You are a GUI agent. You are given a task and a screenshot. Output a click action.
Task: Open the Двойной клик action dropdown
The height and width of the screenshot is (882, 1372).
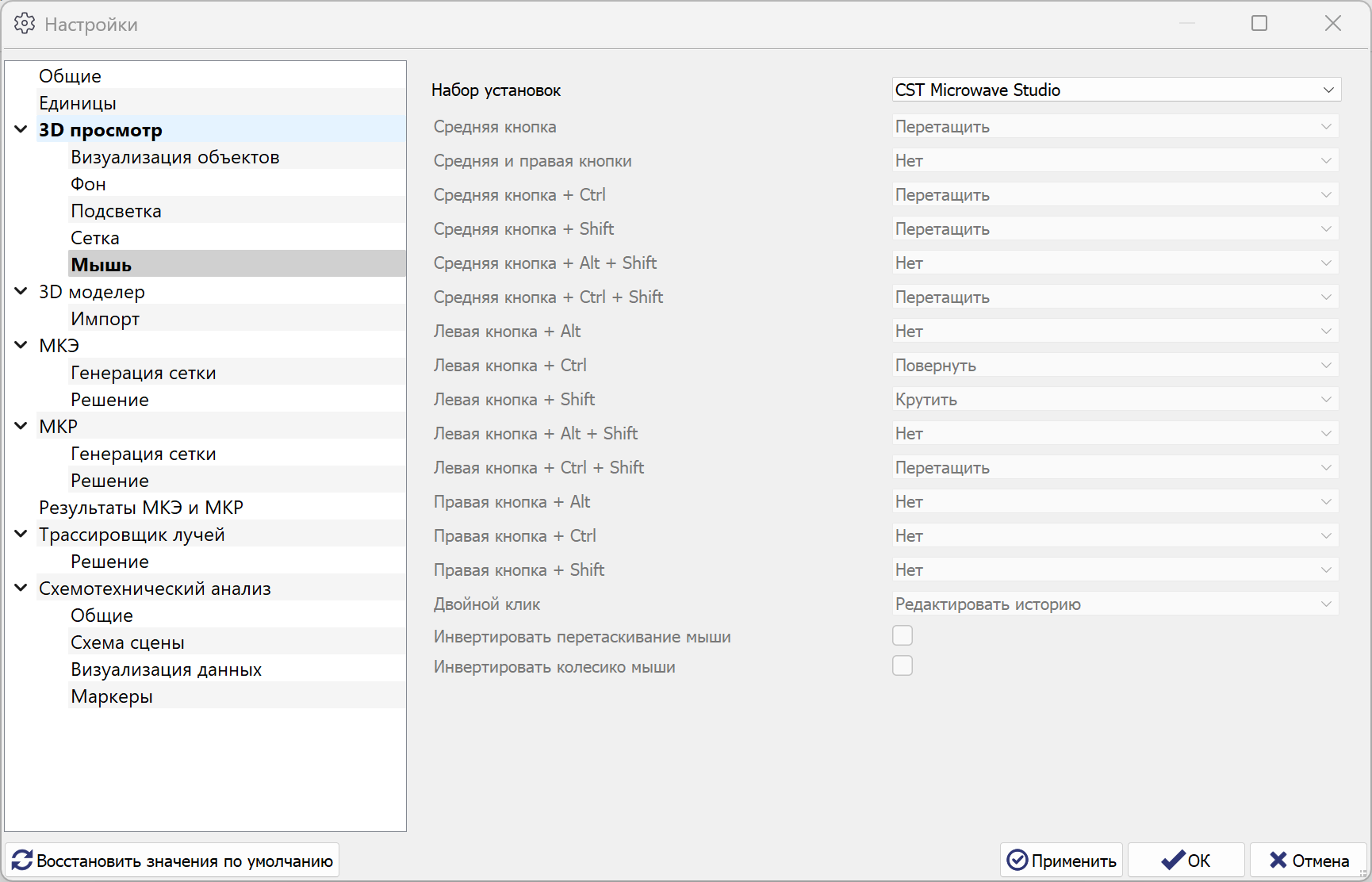1115,604
